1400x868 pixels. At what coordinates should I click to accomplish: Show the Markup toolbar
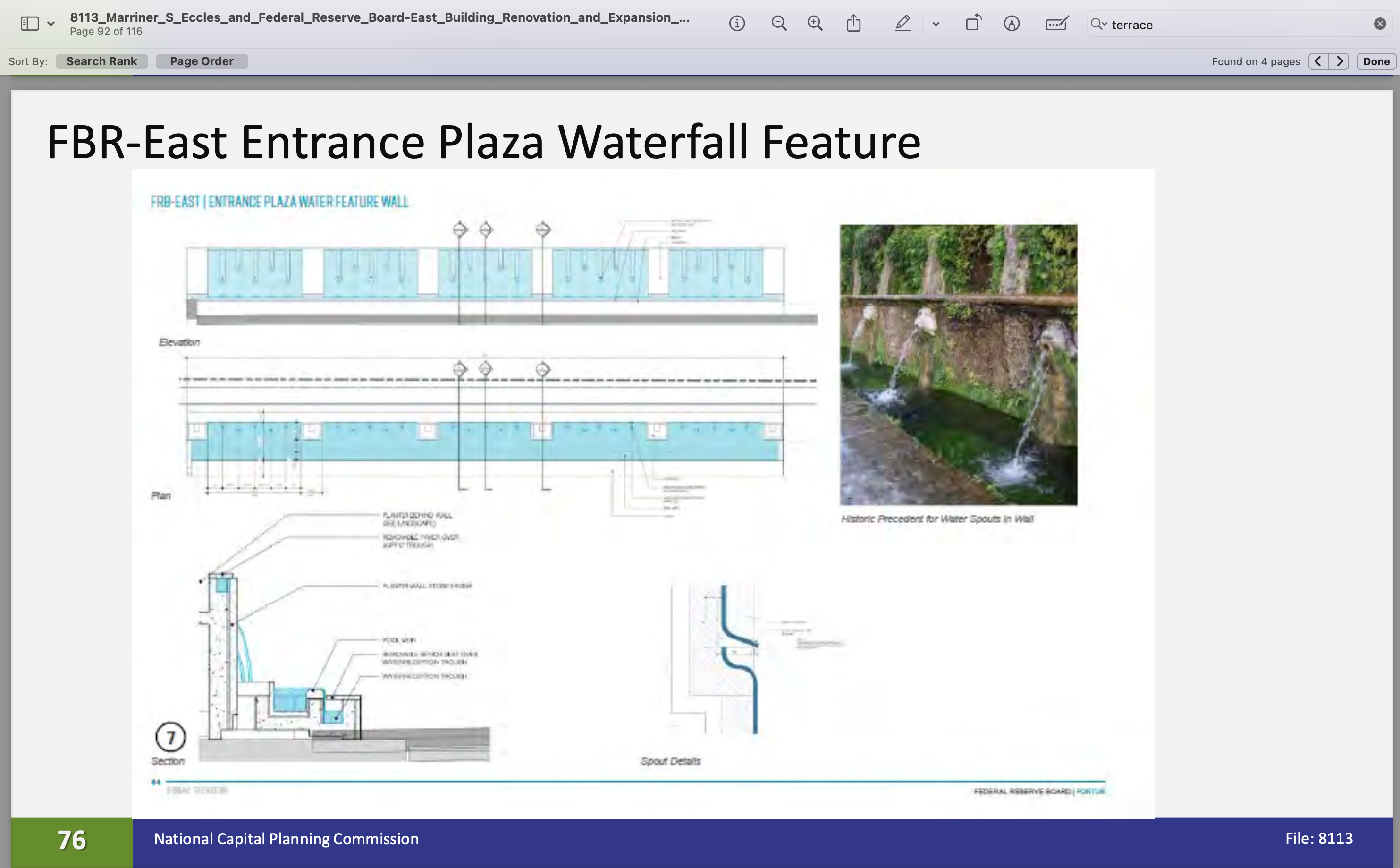click(1012, 24)
